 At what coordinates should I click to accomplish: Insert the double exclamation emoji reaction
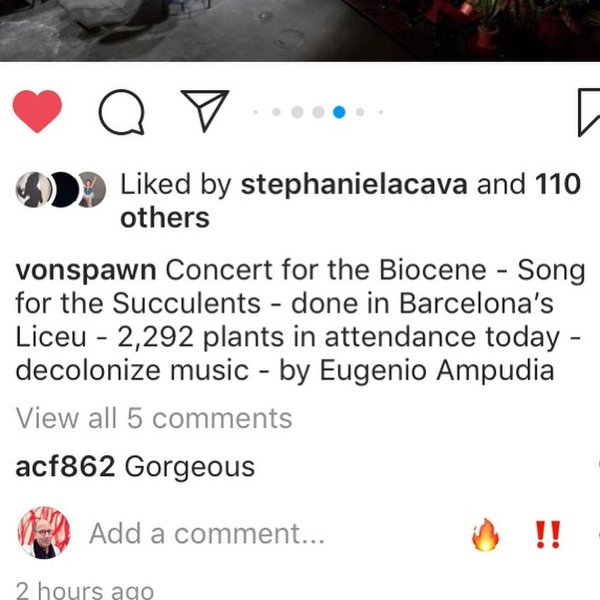[x=548, y=534]
